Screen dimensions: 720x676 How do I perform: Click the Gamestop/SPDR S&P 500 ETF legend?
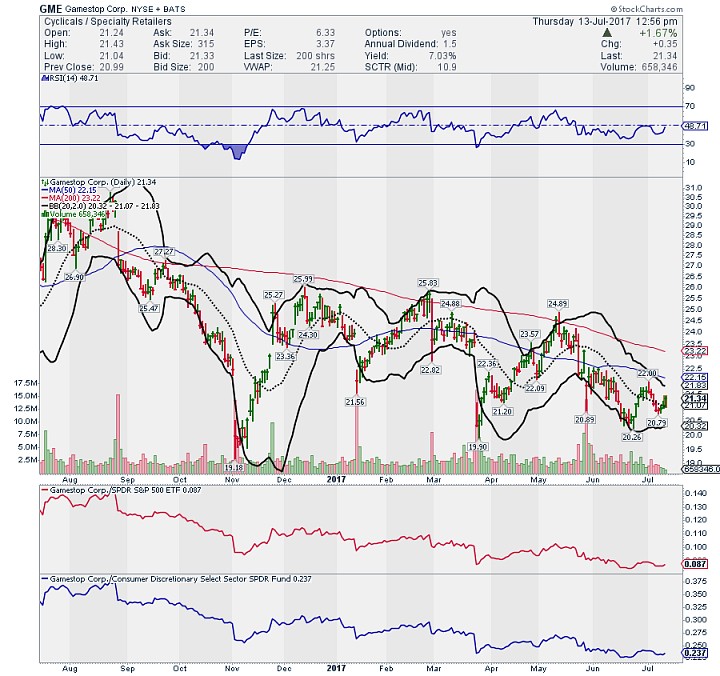tap(121, 490)
